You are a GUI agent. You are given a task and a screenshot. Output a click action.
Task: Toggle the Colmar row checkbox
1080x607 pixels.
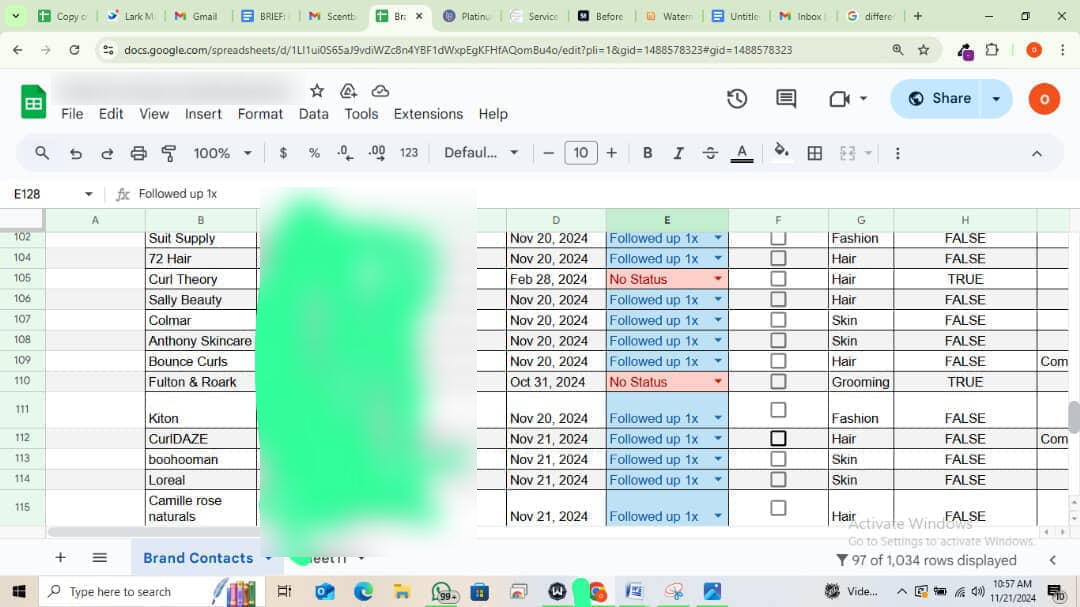[778, 320]
